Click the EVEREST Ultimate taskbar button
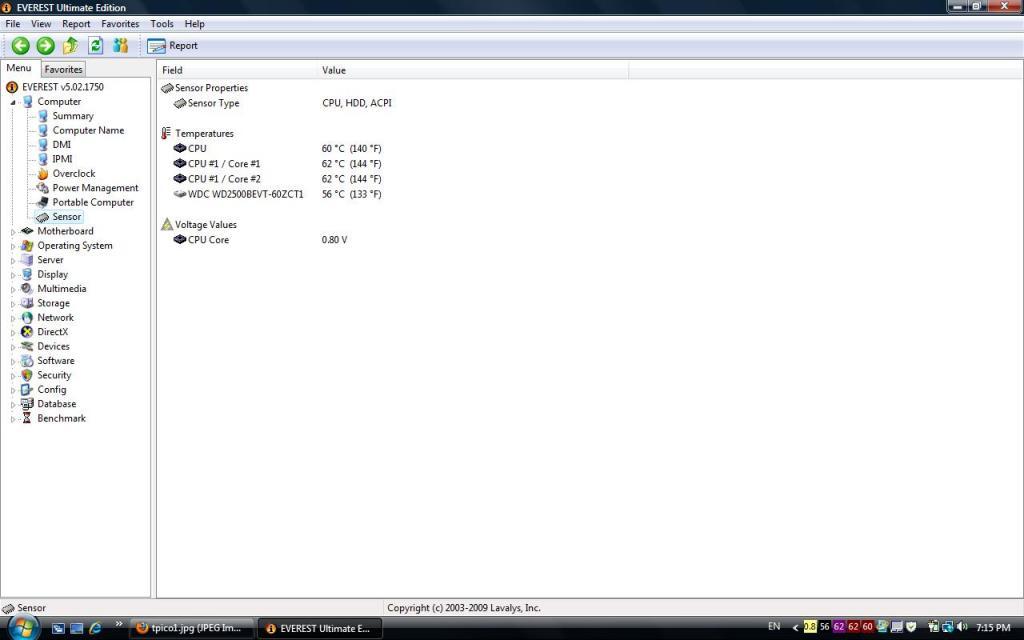 coord(320,628)
